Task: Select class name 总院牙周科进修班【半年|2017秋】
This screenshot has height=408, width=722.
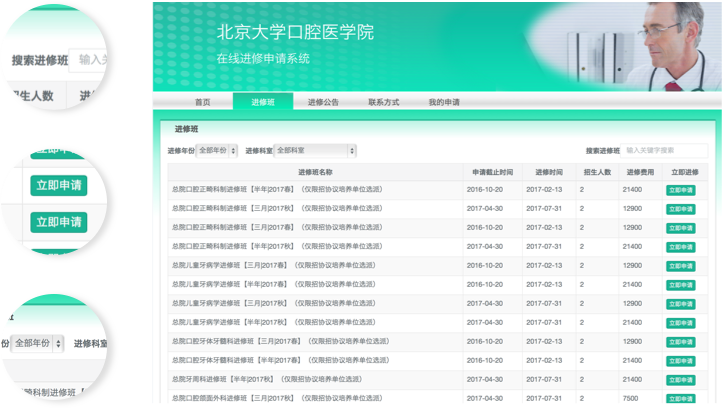Action: coord(267,379)
